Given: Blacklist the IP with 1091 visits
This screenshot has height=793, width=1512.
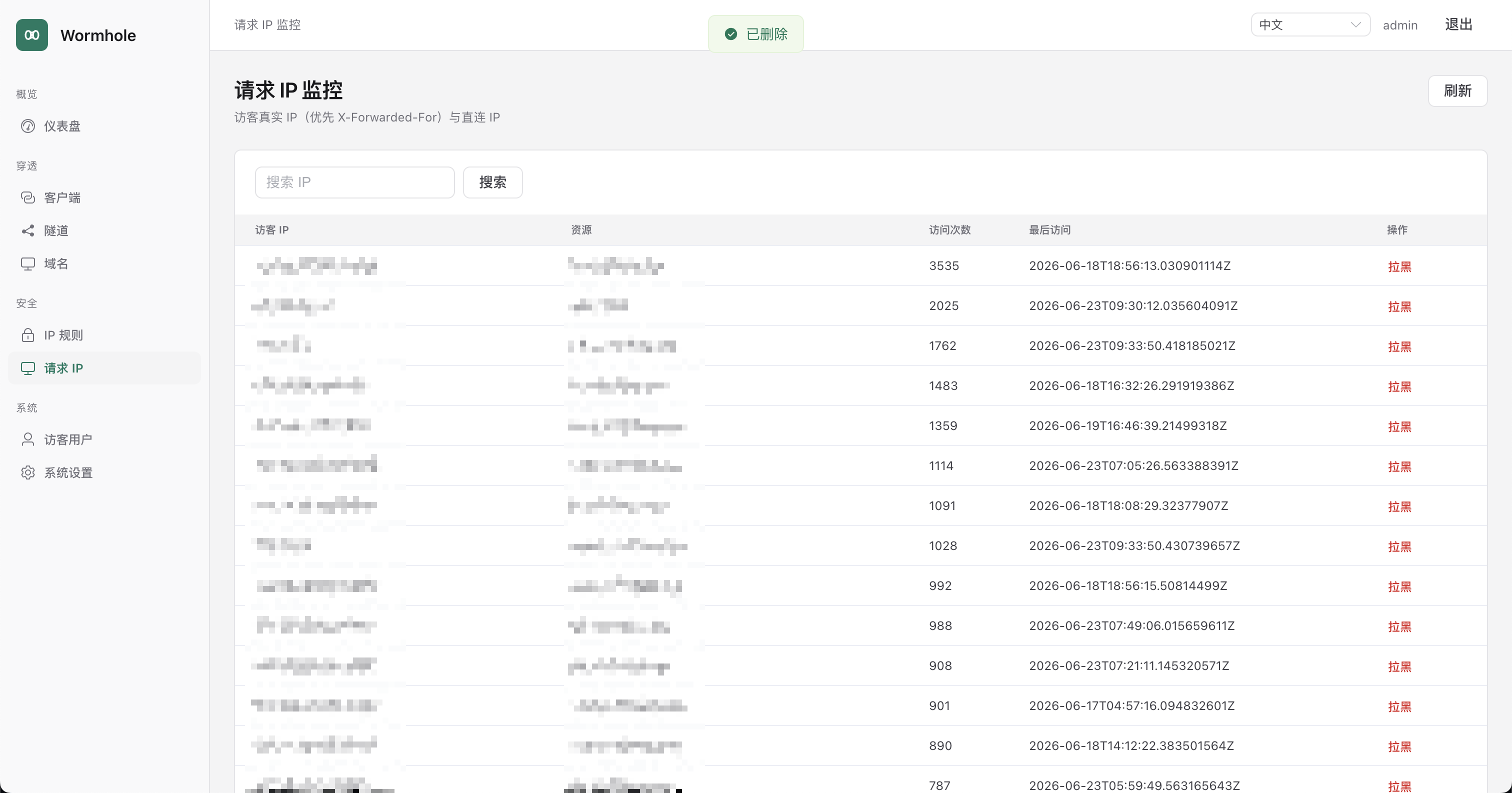Looking at the screenshot, I should [x=1399, y=506].
